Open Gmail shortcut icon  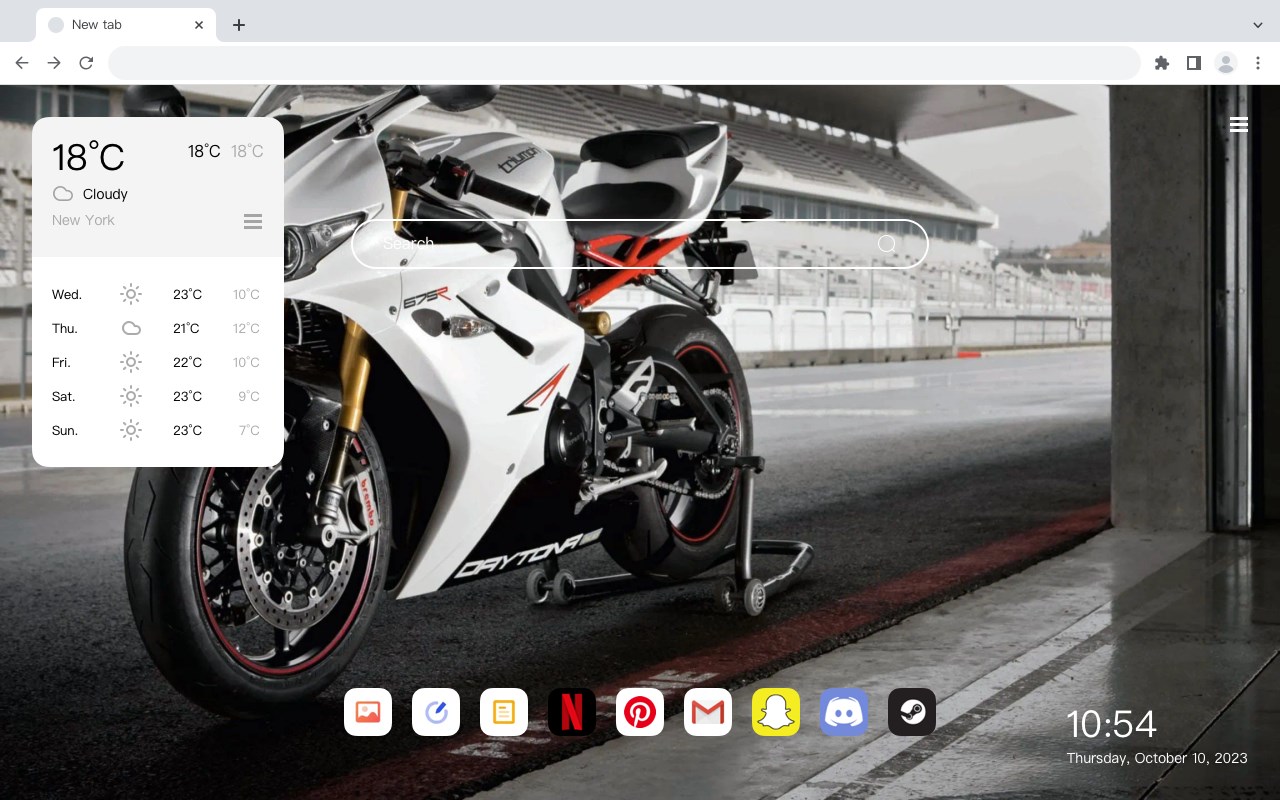[x=708, y=712]
